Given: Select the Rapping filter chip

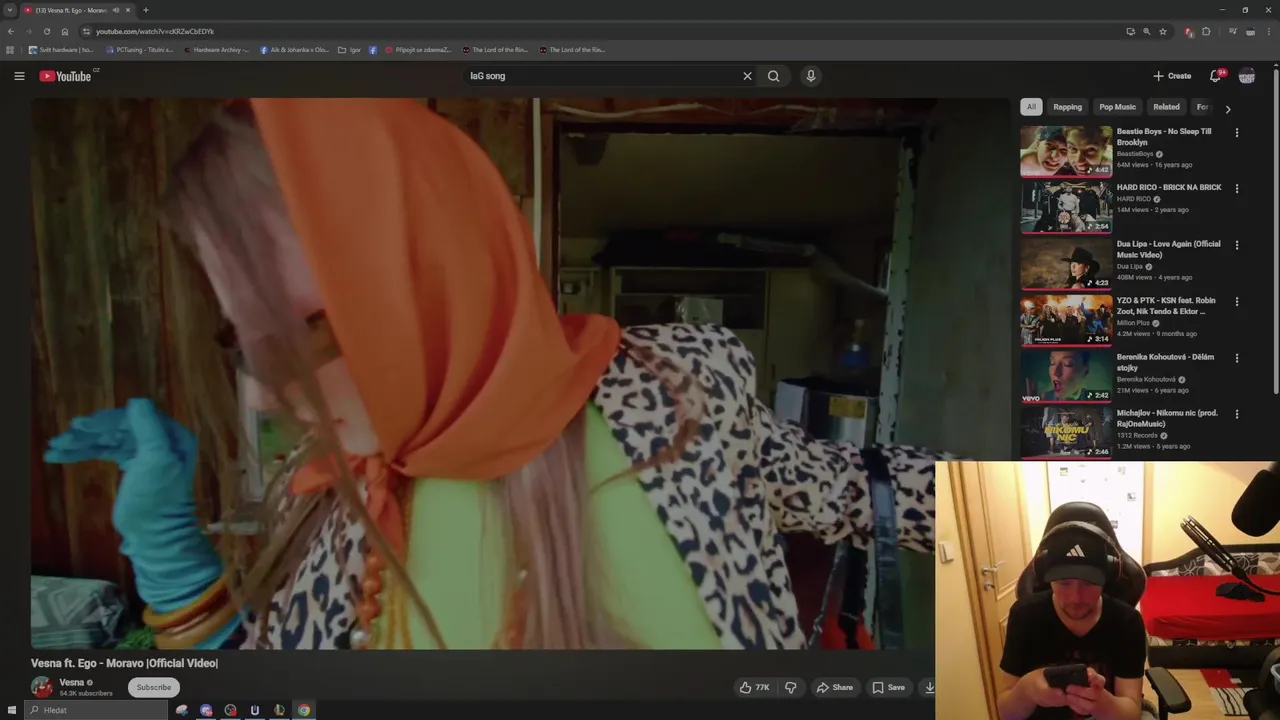Looking at the screenshot, I should pyautogui.click(x=1067, y=107).
